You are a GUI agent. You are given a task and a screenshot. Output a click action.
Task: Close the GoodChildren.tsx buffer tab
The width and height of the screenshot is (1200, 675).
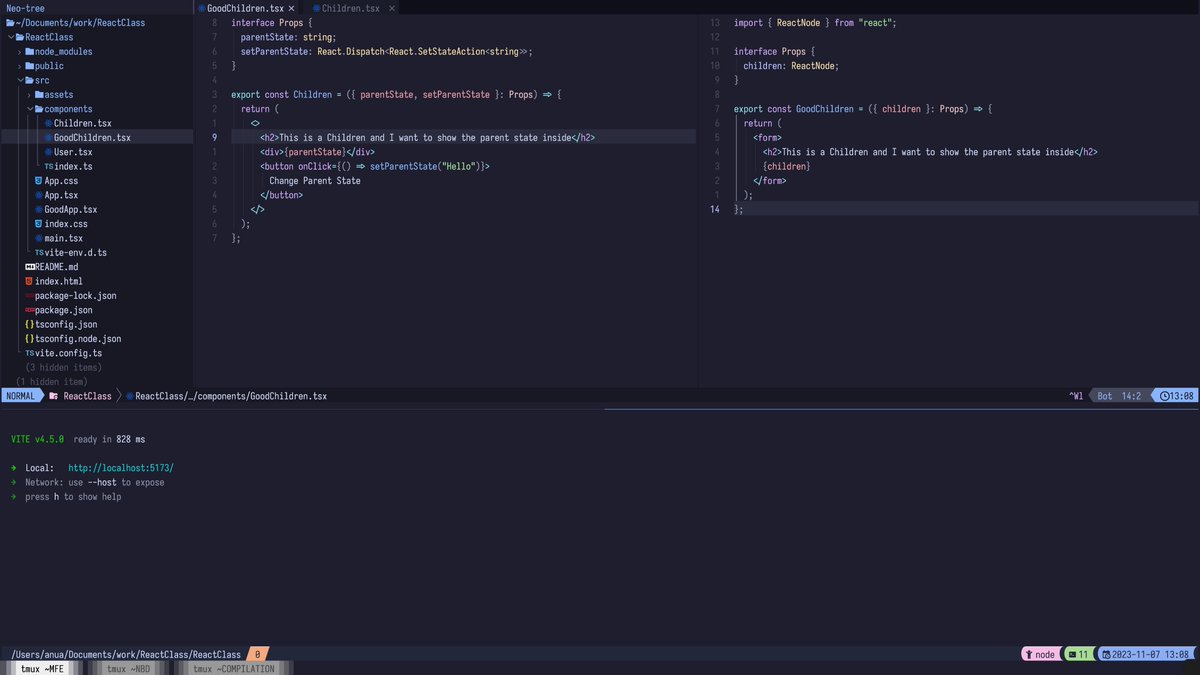(292, 8)
